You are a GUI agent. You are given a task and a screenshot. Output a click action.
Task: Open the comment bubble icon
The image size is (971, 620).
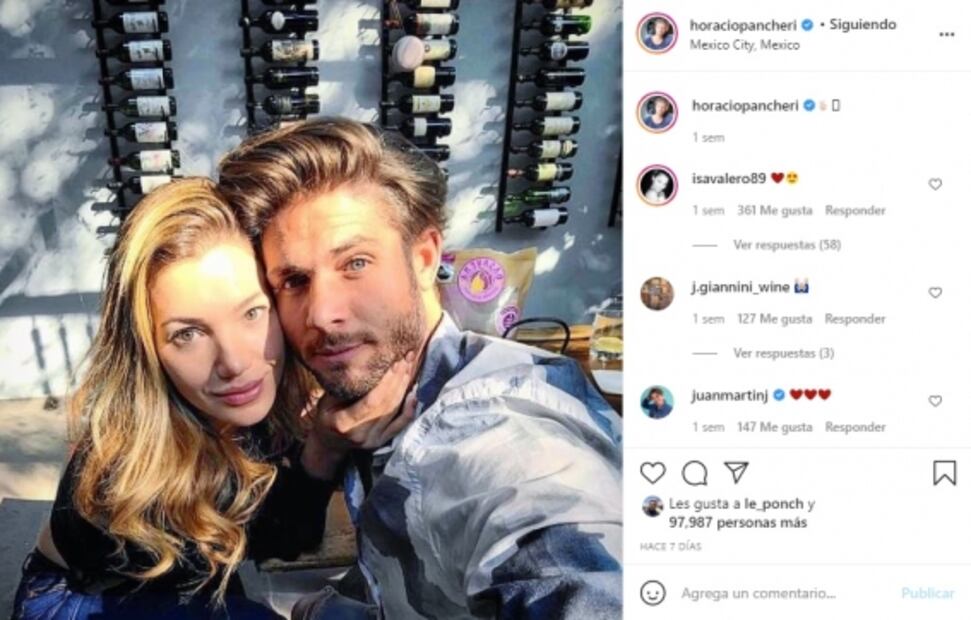point(695,473)
